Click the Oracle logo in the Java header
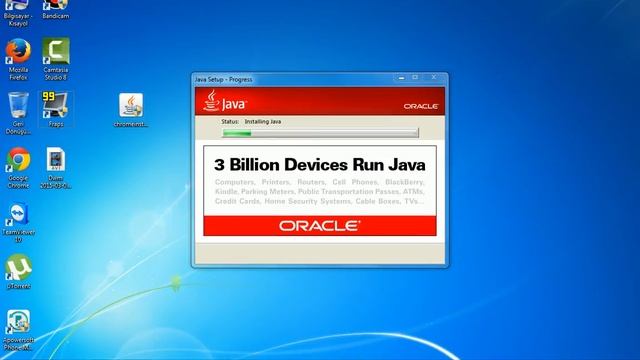Viewport: 640px width, 360px height. [421, 106]
